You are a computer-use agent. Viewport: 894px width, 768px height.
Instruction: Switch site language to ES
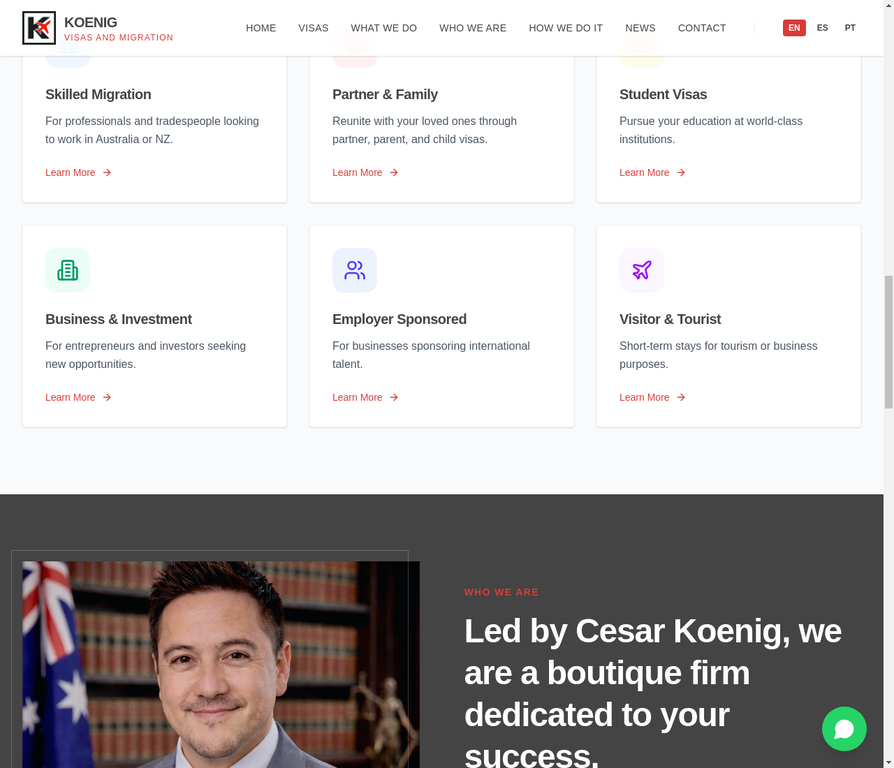(822, 28)
